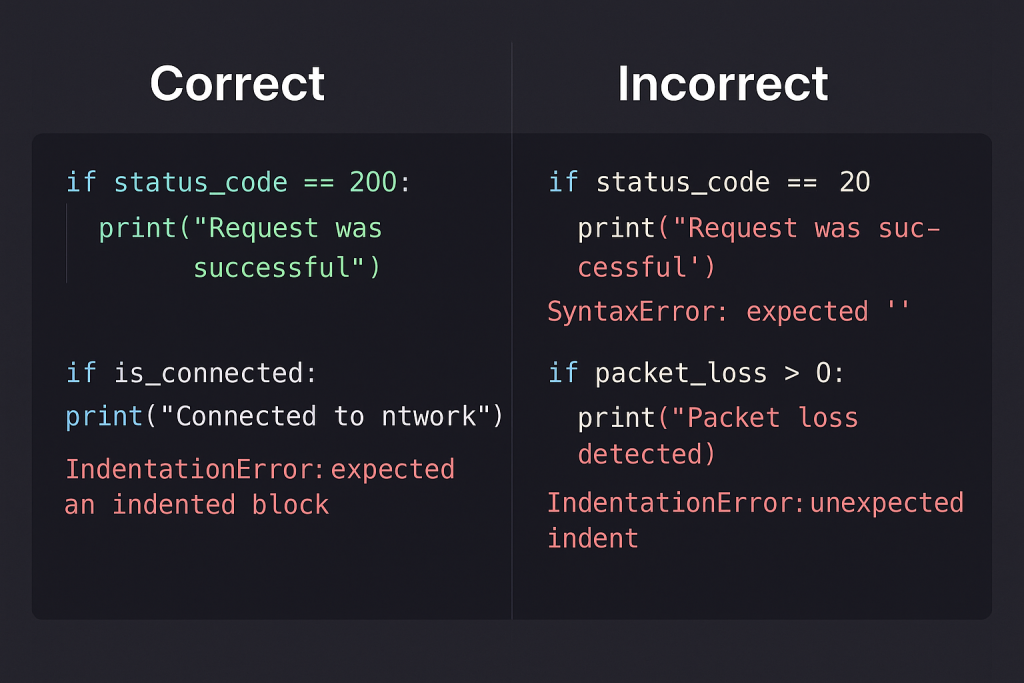Click the "expected an indented block" error message
Image resolution: width=1024 pixels, height=683 pixels.
click(x=259, y=486)
